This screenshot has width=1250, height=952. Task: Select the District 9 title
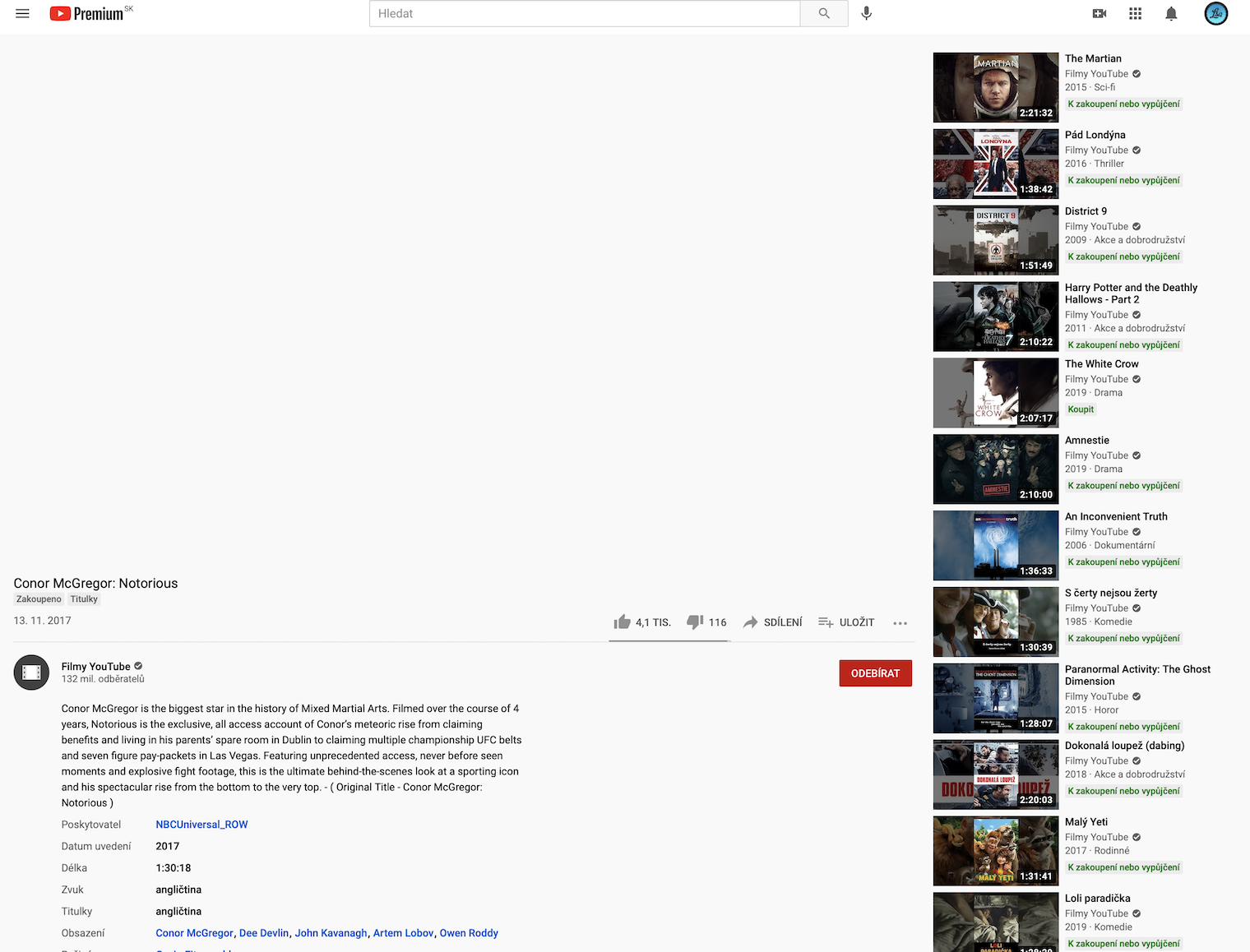pos(1086,211)
